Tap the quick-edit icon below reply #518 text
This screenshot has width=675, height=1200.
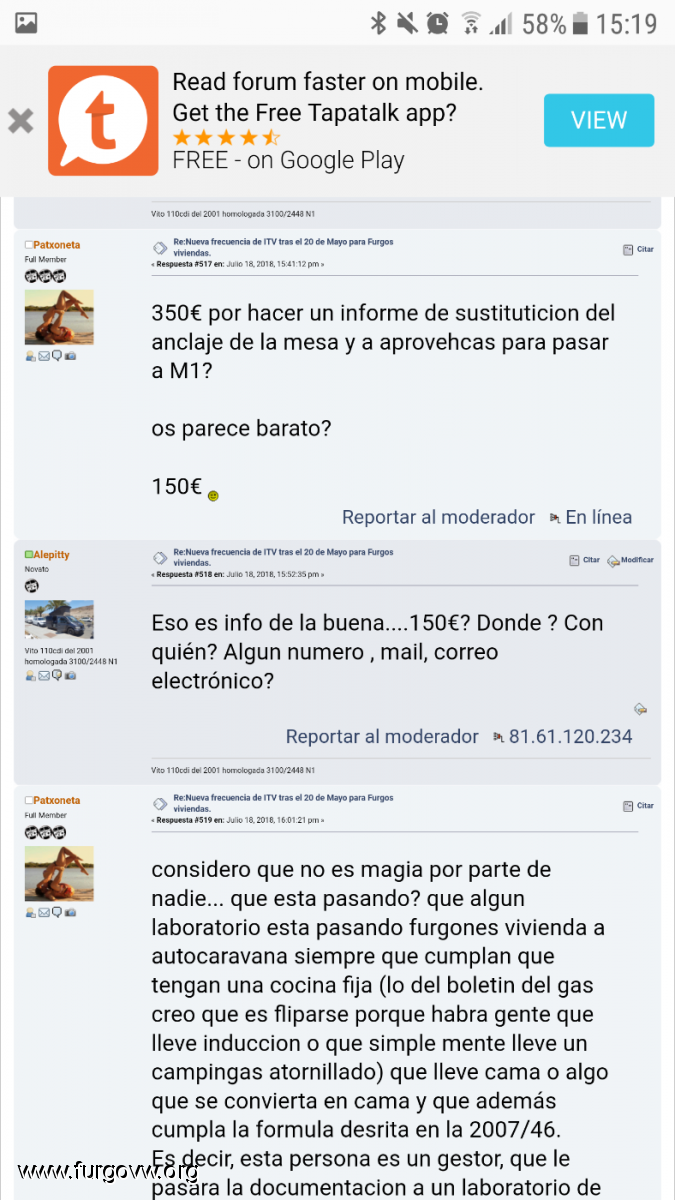pos(640,709)
